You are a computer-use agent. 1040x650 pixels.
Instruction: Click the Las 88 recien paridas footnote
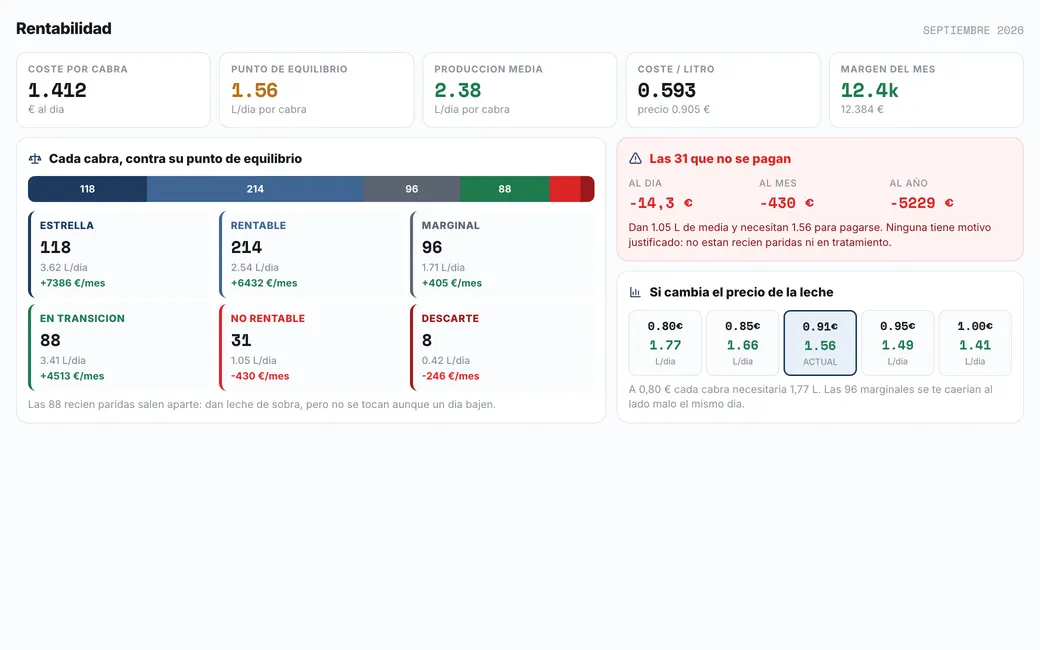pos(261,404)
